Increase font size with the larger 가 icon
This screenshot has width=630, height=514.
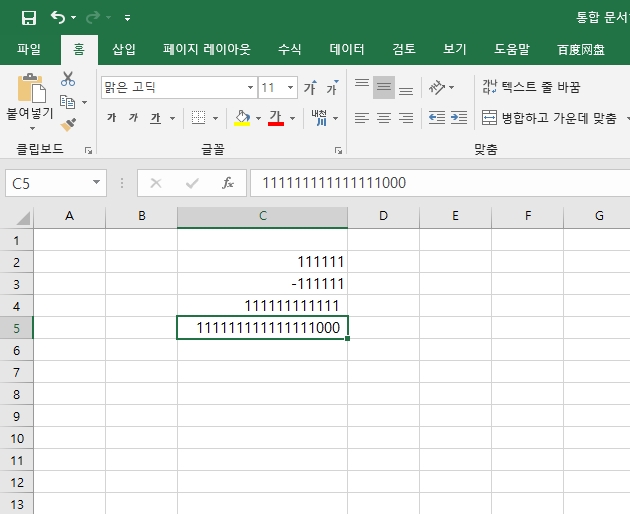point(310,88)
